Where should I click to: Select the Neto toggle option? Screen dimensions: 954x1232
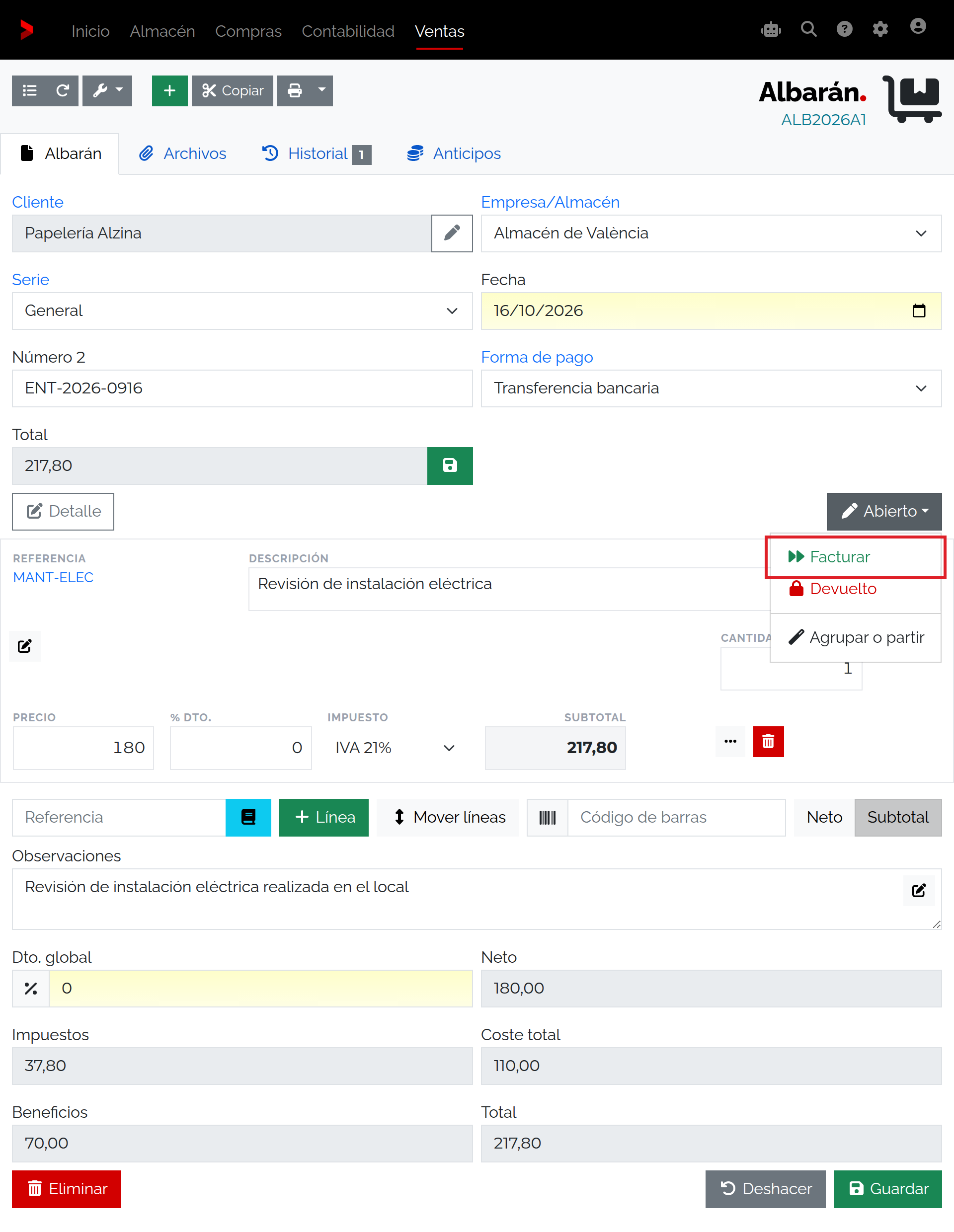pos(824,817)
